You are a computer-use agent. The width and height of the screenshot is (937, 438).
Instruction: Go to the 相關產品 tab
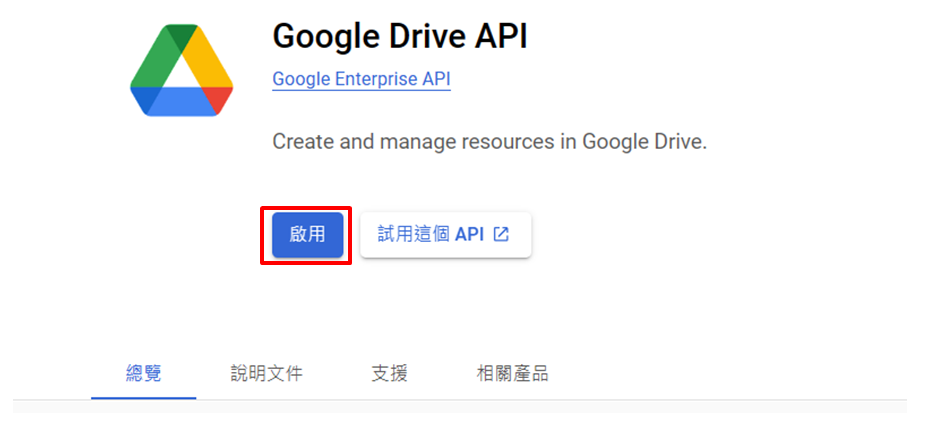[x=512, y=374]
